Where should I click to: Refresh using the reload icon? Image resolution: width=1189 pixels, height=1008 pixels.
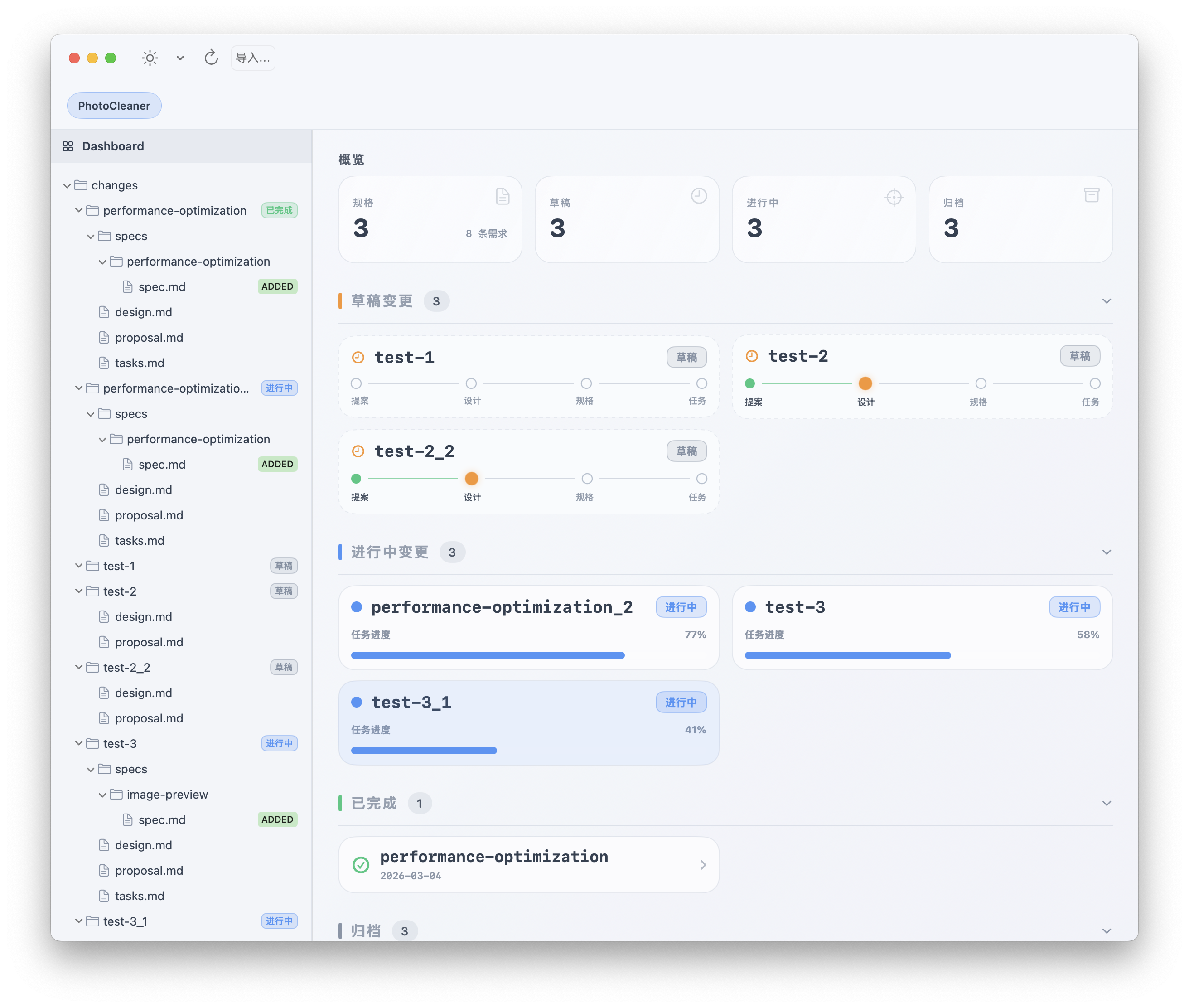tap(210, 58)
